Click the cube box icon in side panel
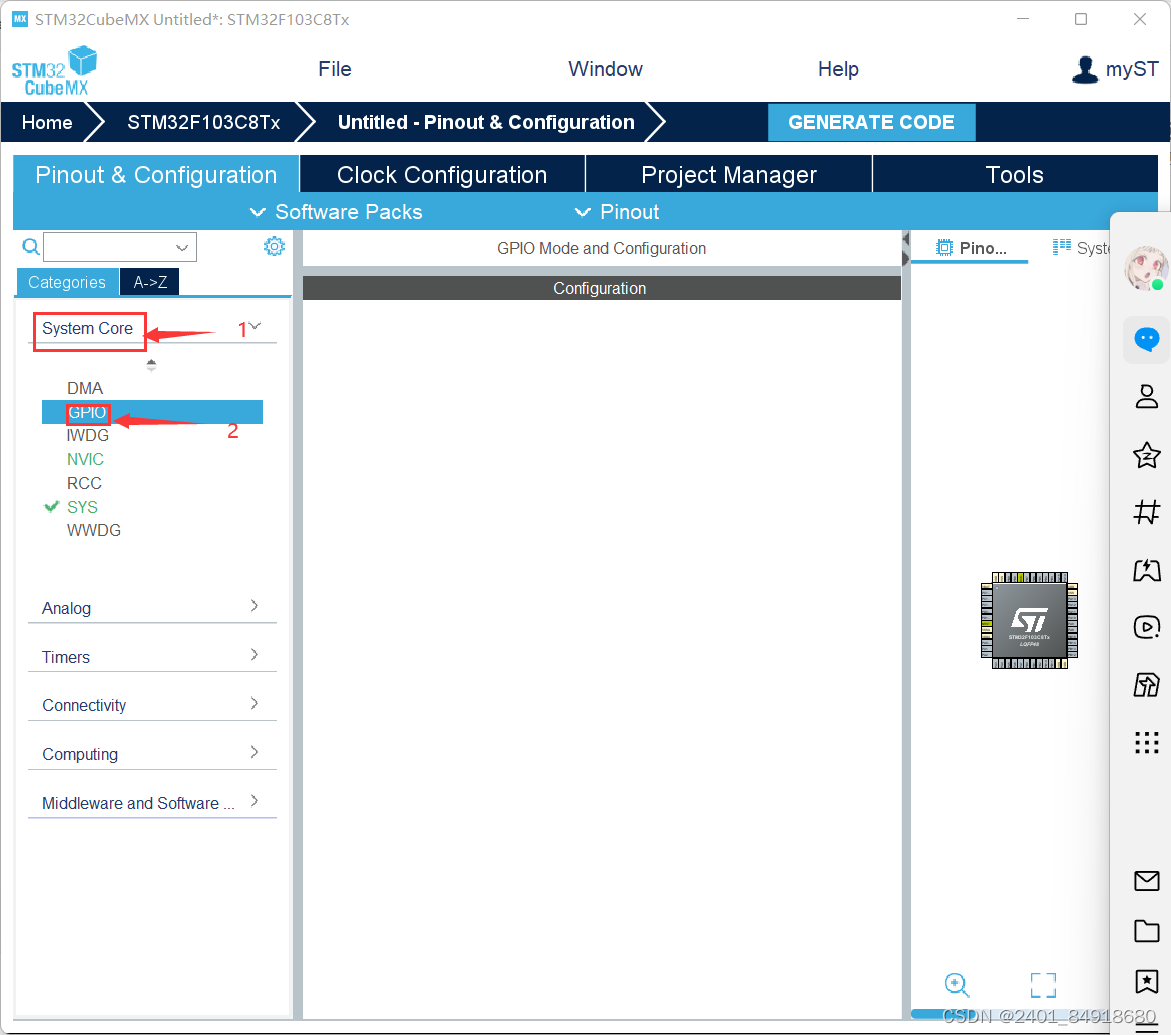This screenshot has height=1035, width=1171. [1146, 684]
